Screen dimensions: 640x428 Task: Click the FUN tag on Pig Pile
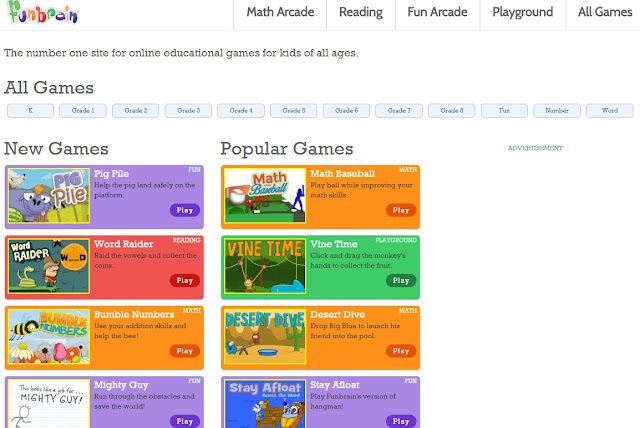click(x=194, y=170)
